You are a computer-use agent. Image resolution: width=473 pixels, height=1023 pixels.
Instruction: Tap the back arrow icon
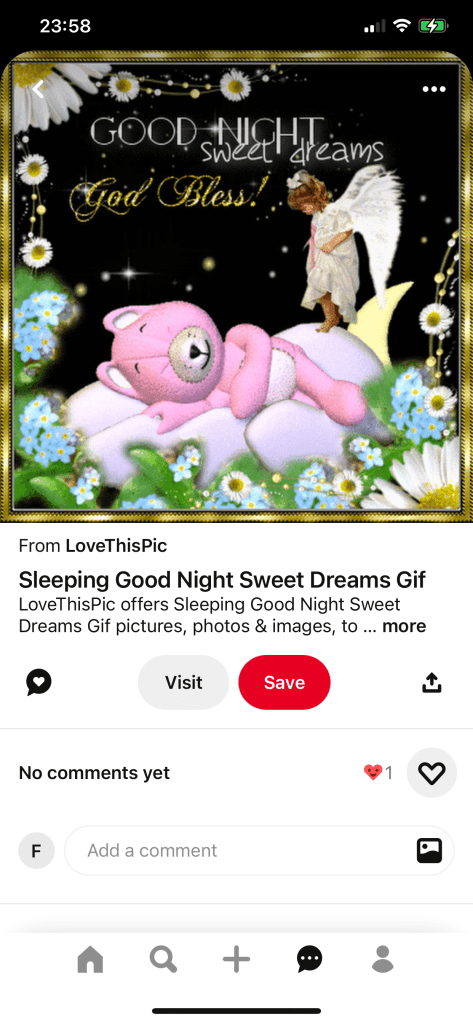point(38,89)
